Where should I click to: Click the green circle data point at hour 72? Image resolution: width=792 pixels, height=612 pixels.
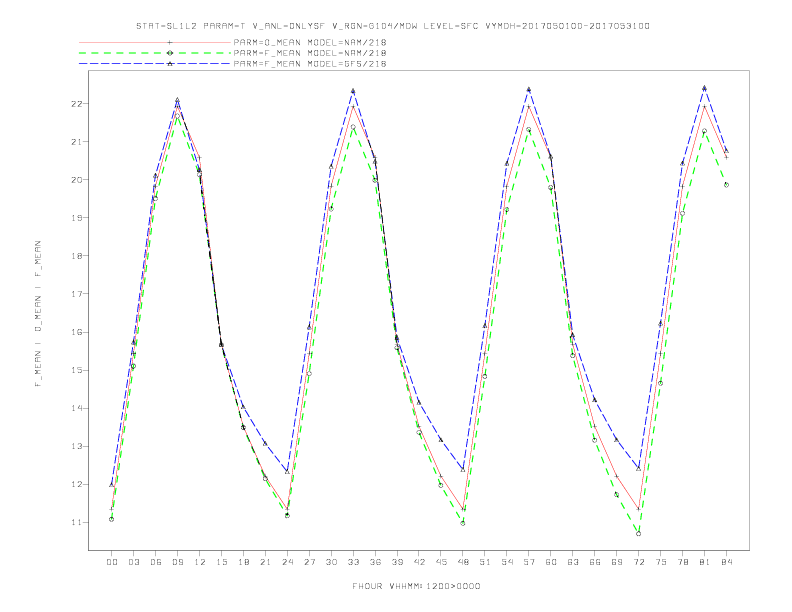click(x=638, y=534)
